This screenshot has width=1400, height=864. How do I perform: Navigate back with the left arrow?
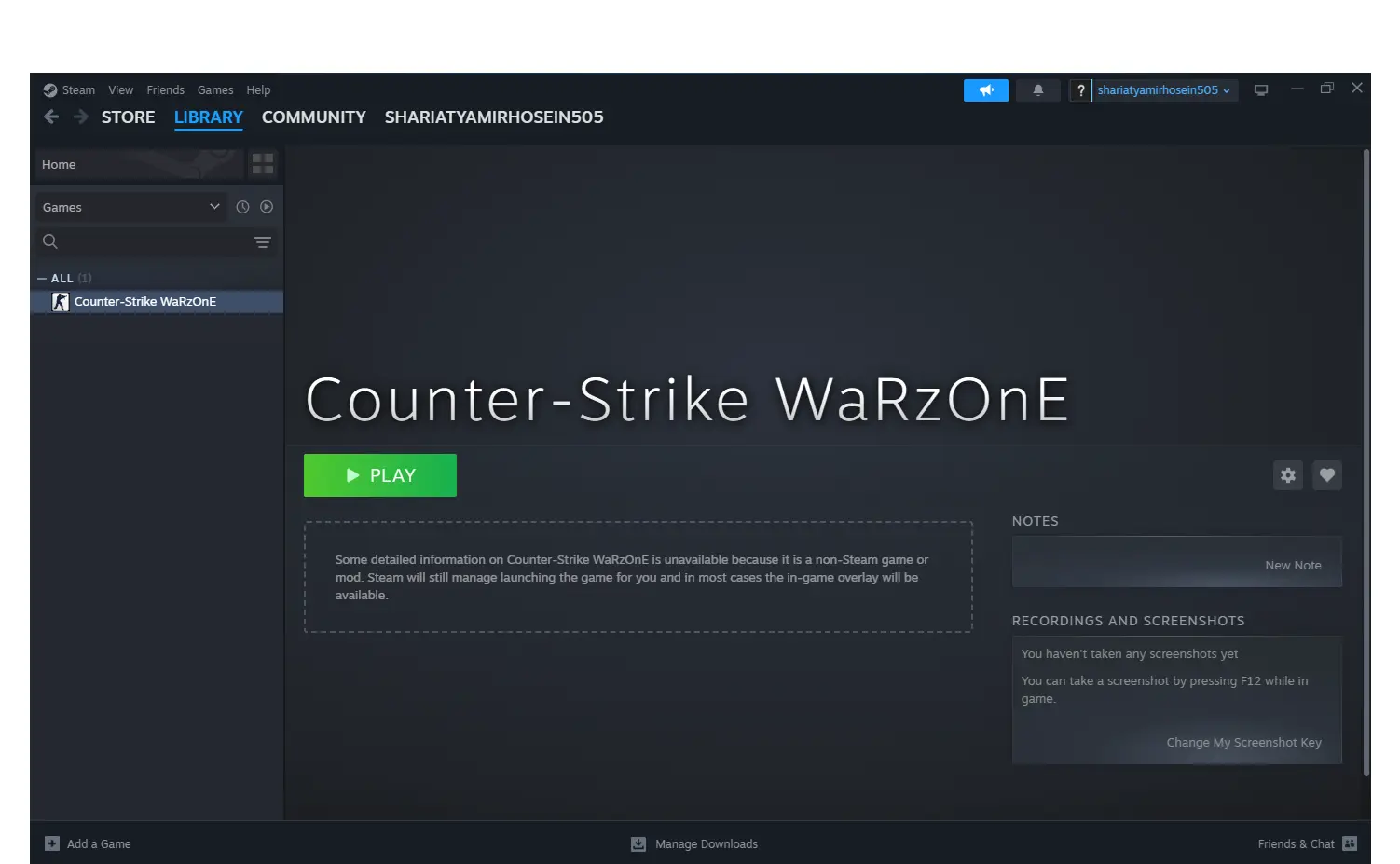[51, 117]
